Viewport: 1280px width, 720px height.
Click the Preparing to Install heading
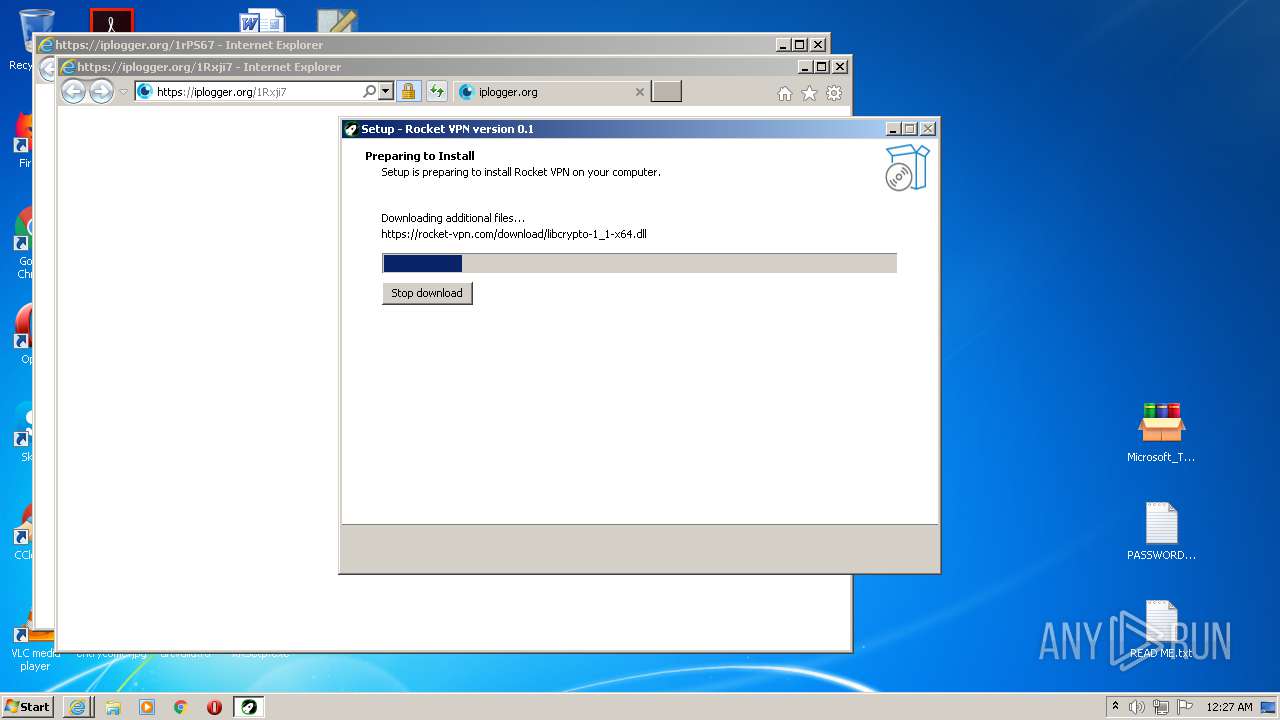[x=420, y=156]
